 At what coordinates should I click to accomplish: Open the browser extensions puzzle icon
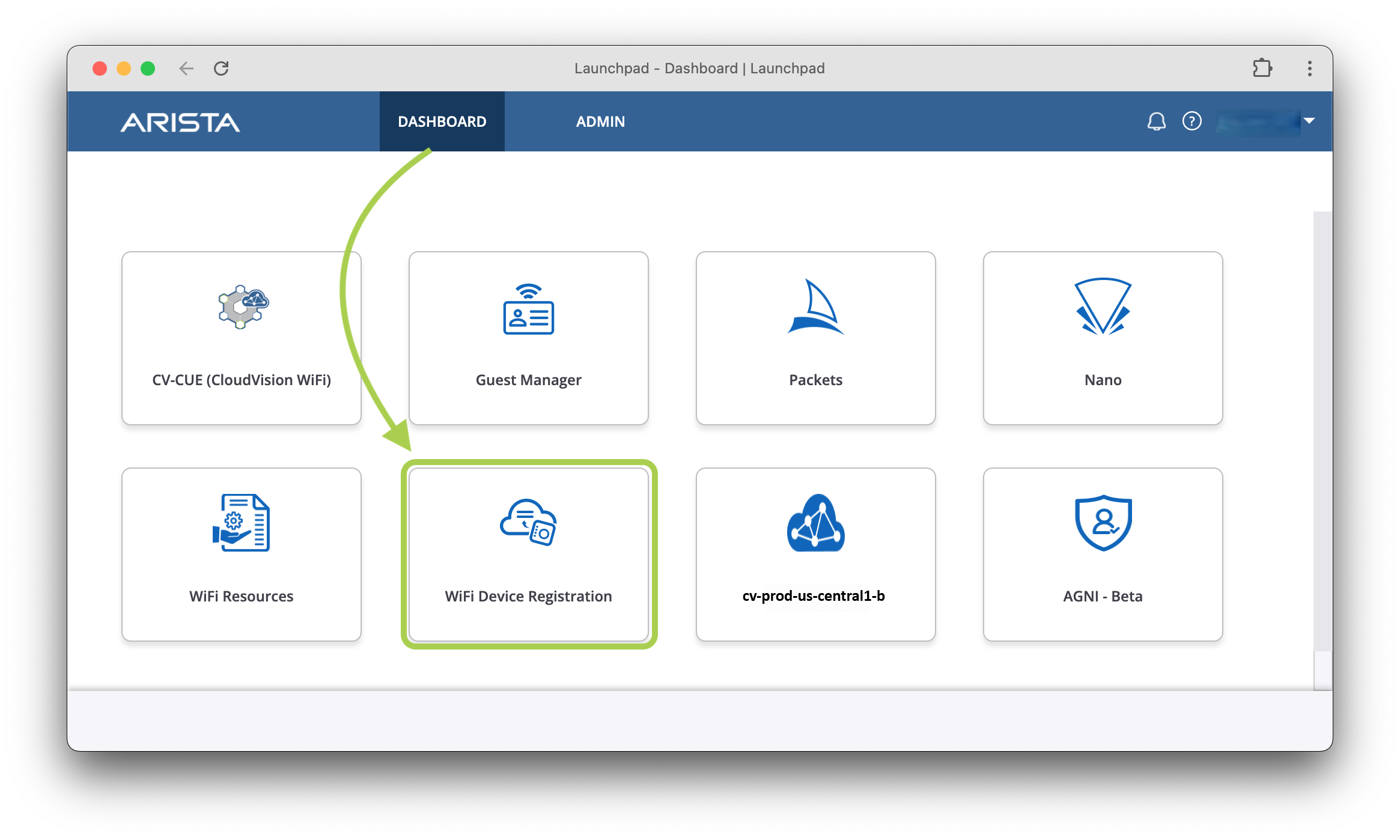coord(1262,68)
